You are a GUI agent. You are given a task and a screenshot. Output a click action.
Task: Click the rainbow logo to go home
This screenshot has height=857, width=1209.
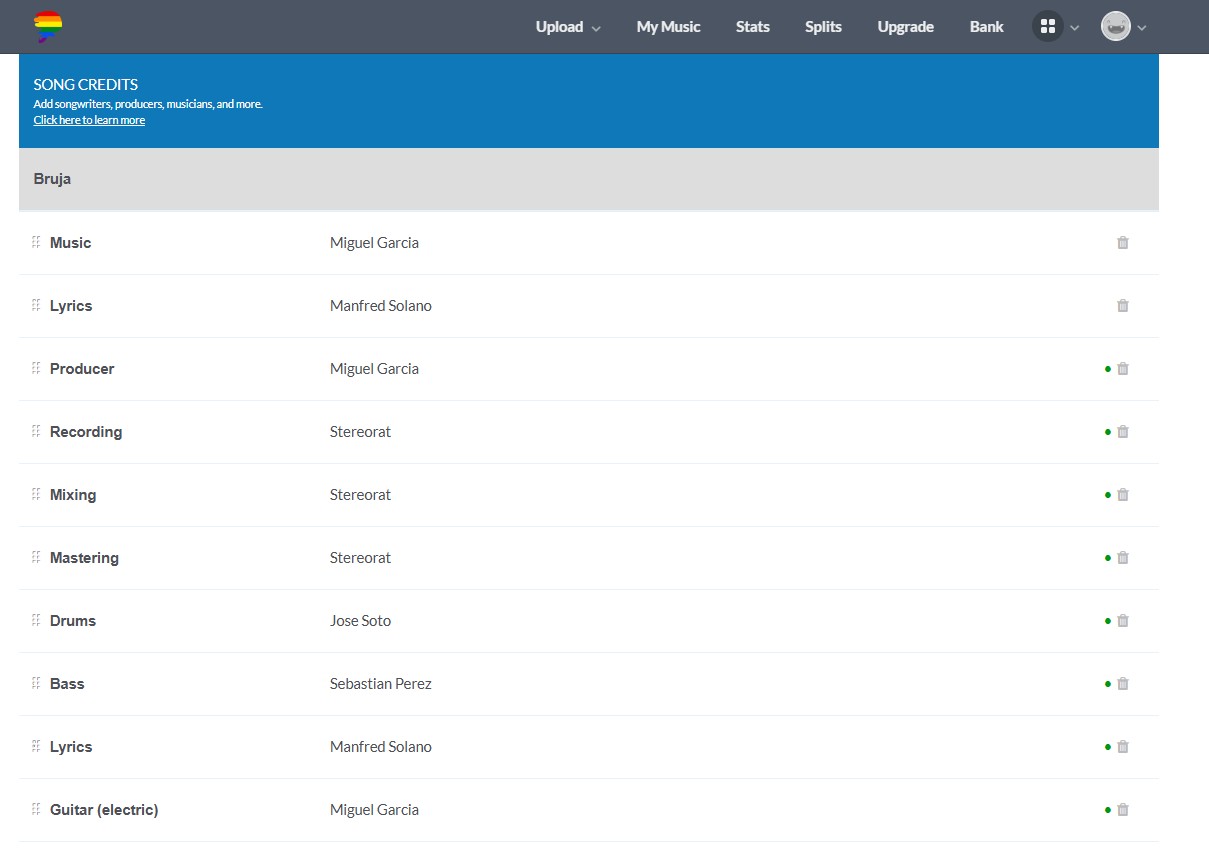tap(47, 26)
